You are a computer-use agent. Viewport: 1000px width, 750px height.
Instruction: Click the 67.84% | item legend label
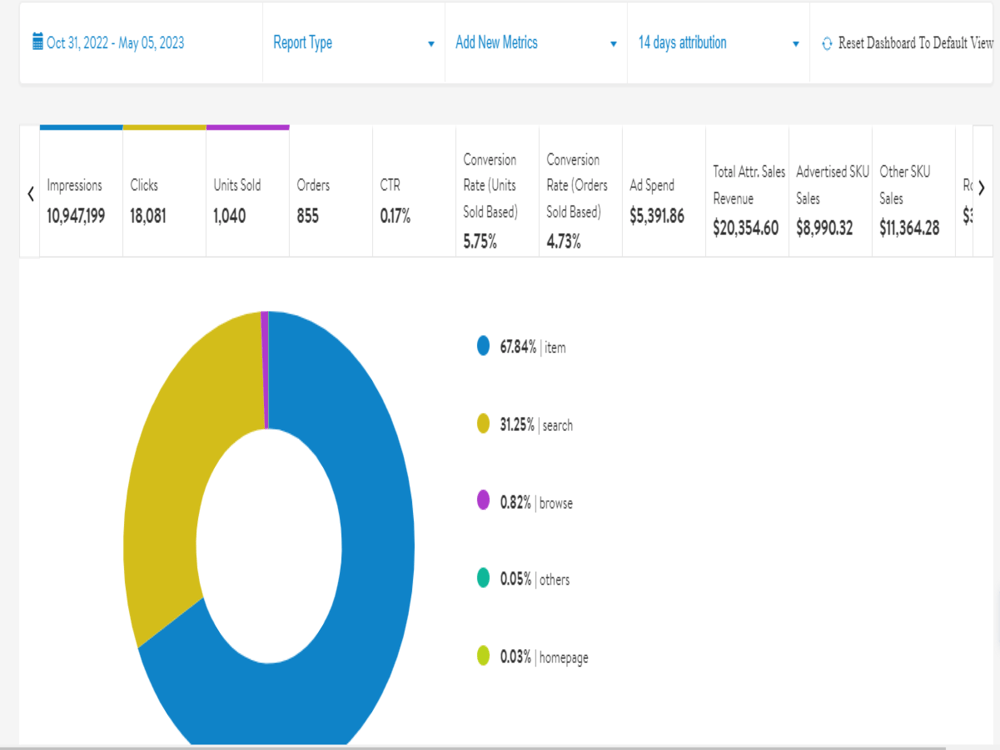(x=533, y=347)
